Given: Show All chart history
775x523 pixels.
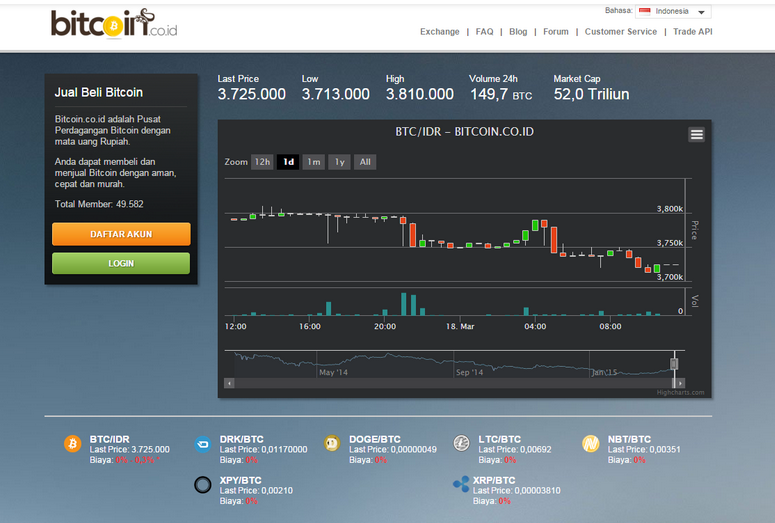Looking at the screenshot, I should click(365, 162).
